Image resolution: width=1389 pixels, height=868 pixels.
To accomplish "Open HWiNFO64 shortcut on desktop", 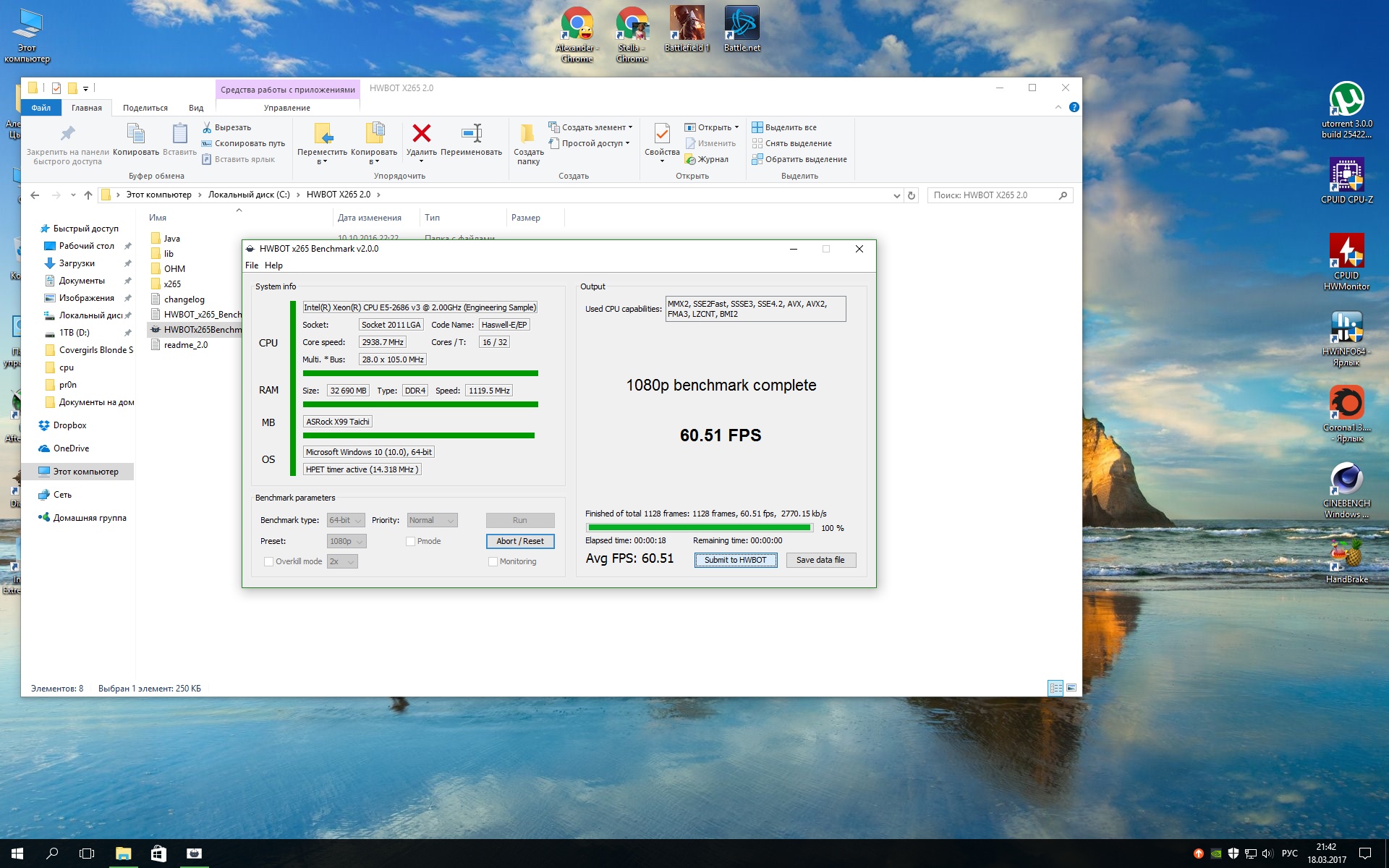I will click(x=1346, y=339).
